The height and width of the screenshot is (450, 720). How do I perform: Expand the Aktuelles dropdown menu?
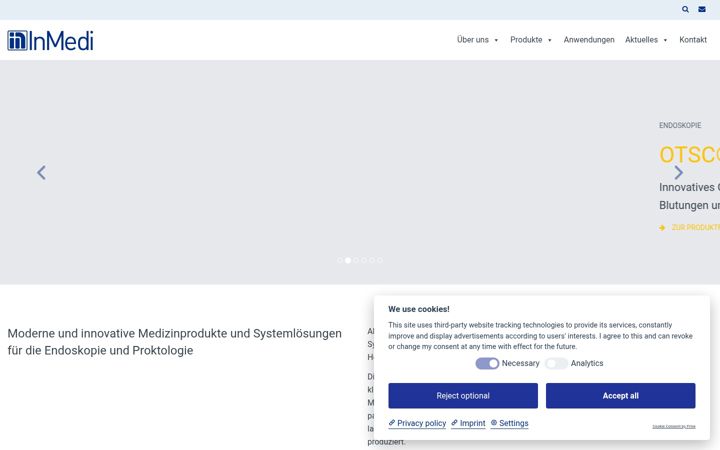[646, 40]
